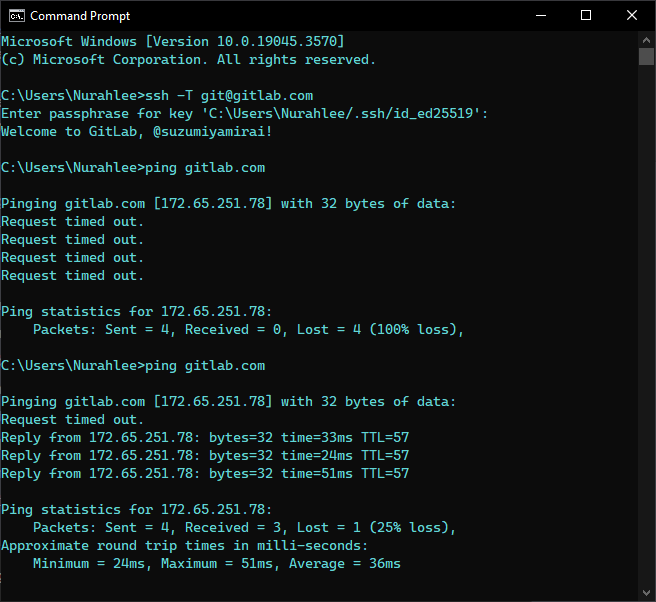Click the reply line with time=33ms

tap(205, 437)
